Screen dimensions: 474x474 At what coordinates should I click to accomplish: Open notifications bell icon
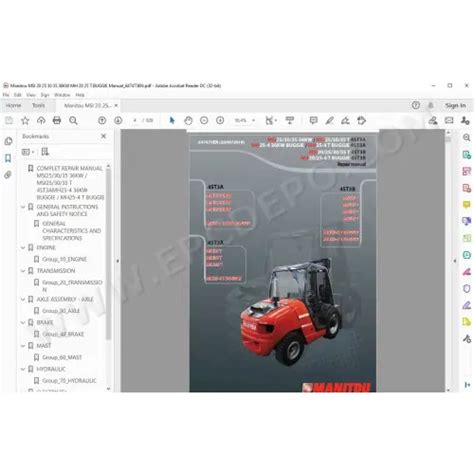(431, 106)
